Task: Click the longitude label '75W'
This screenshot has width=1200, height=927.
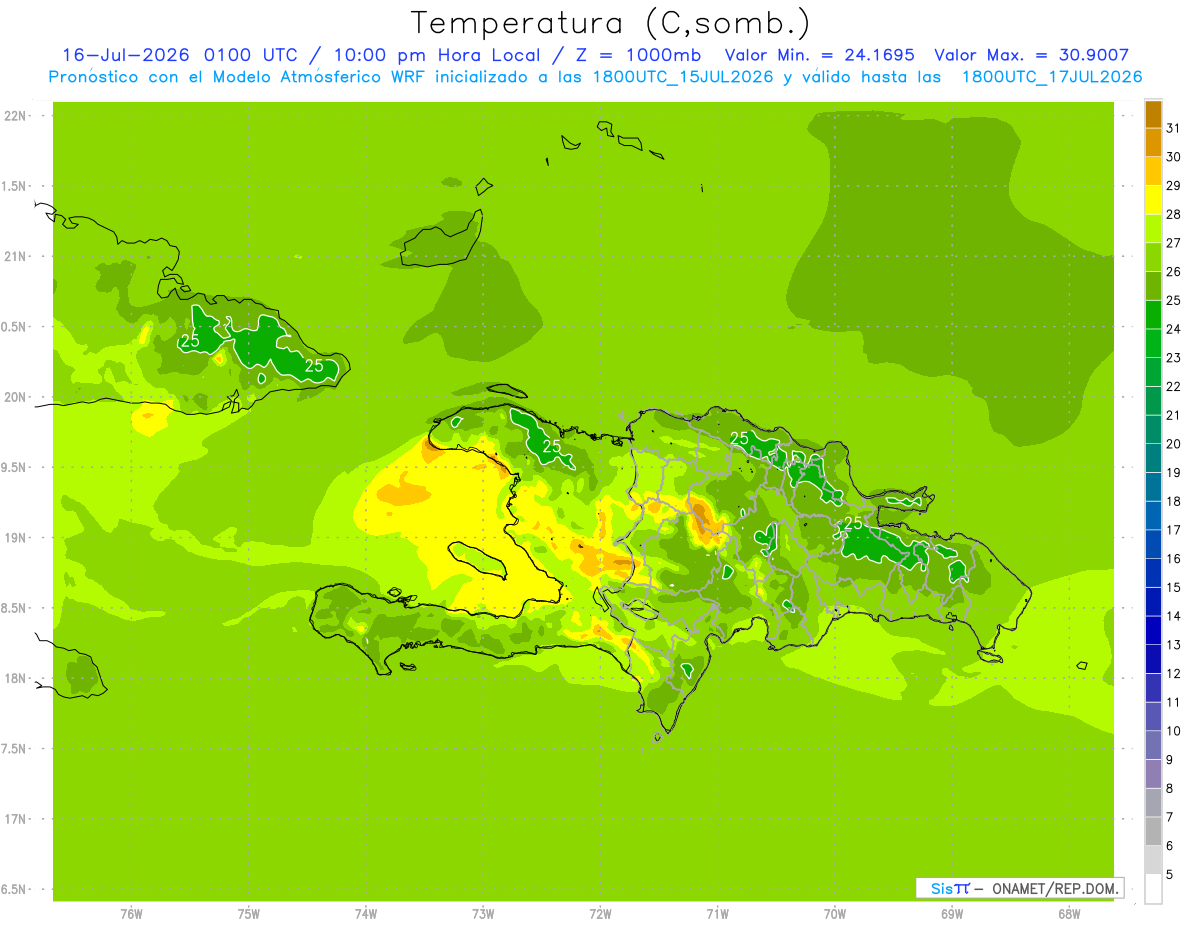Action: [249, 914]
